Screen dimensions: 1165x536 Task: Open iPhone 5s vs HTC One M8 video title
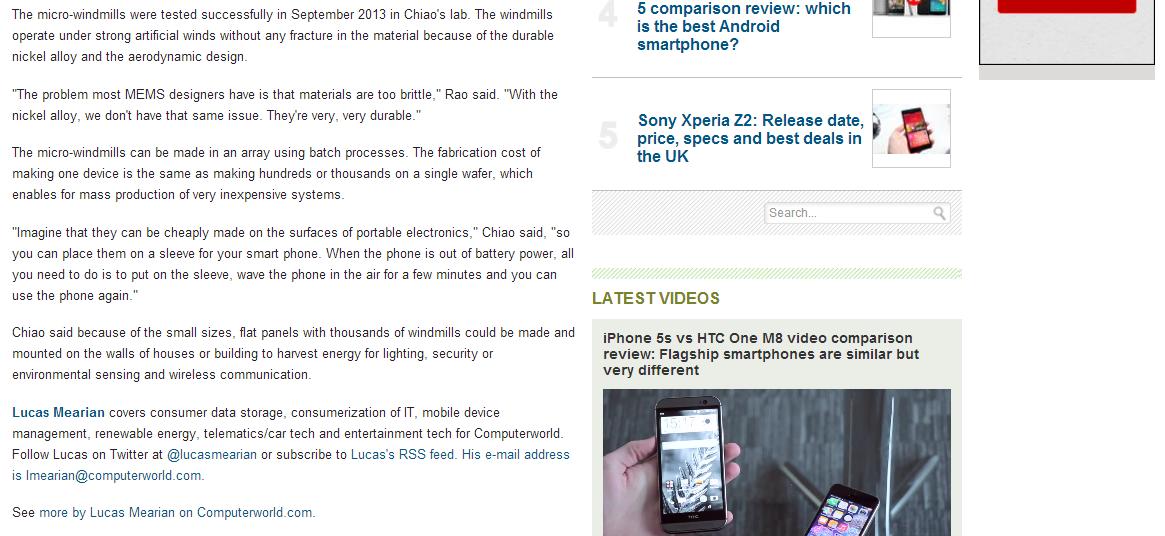761,354
